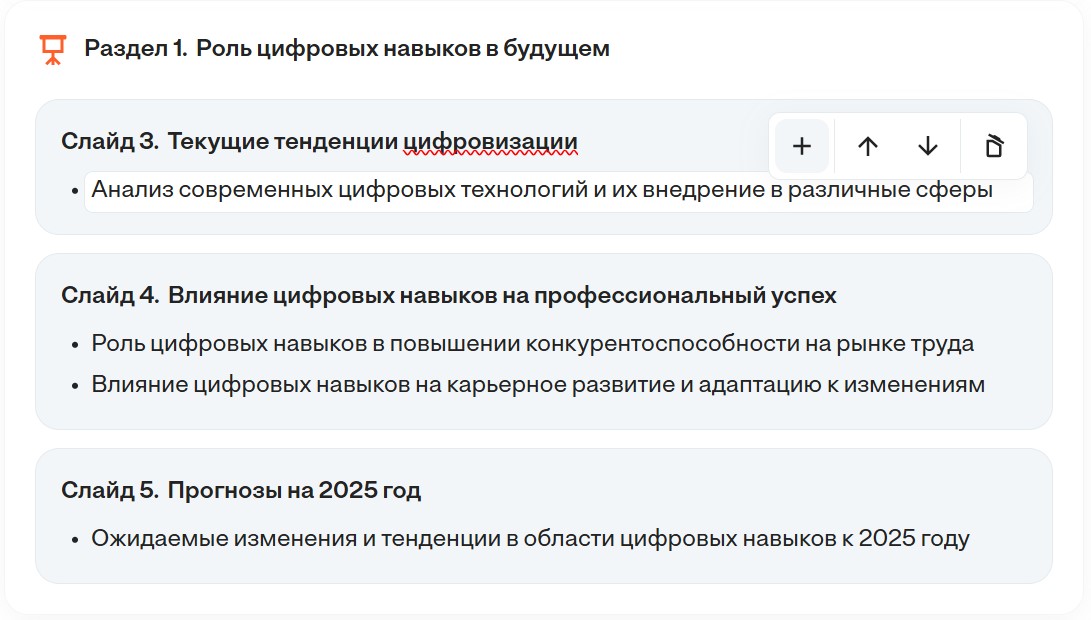Move slide 3 down using the down arrow
Image resolution: width=1091 pixels, height=620 pixels.
coord(927,146)
